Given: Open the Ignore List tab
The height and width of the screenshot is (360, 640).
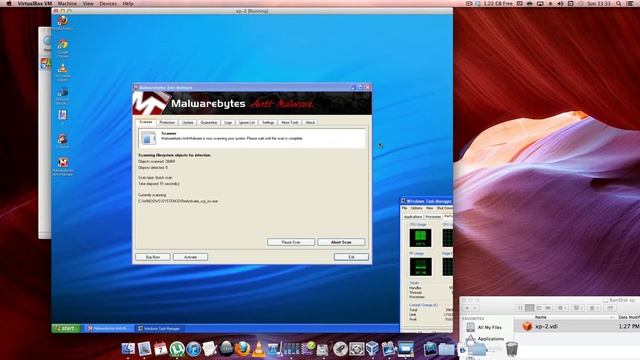Looking at the screenshot, I should click(247, 122).
